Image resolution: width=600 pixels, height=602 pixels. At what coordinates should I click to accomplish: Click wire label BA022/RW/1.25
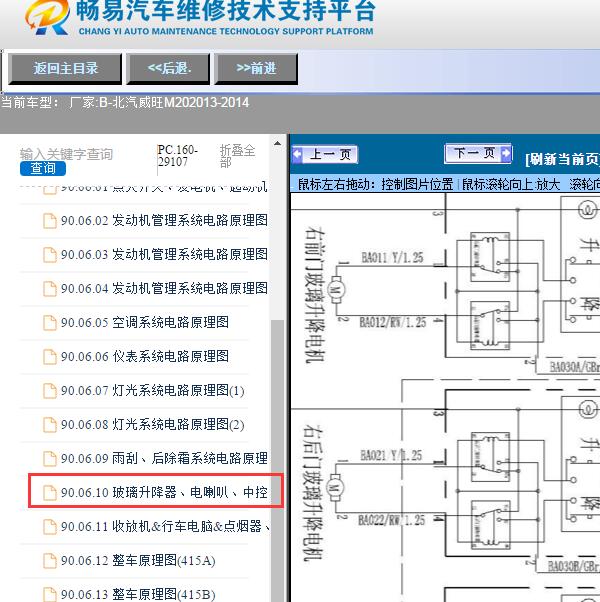(x=392, y=521)
